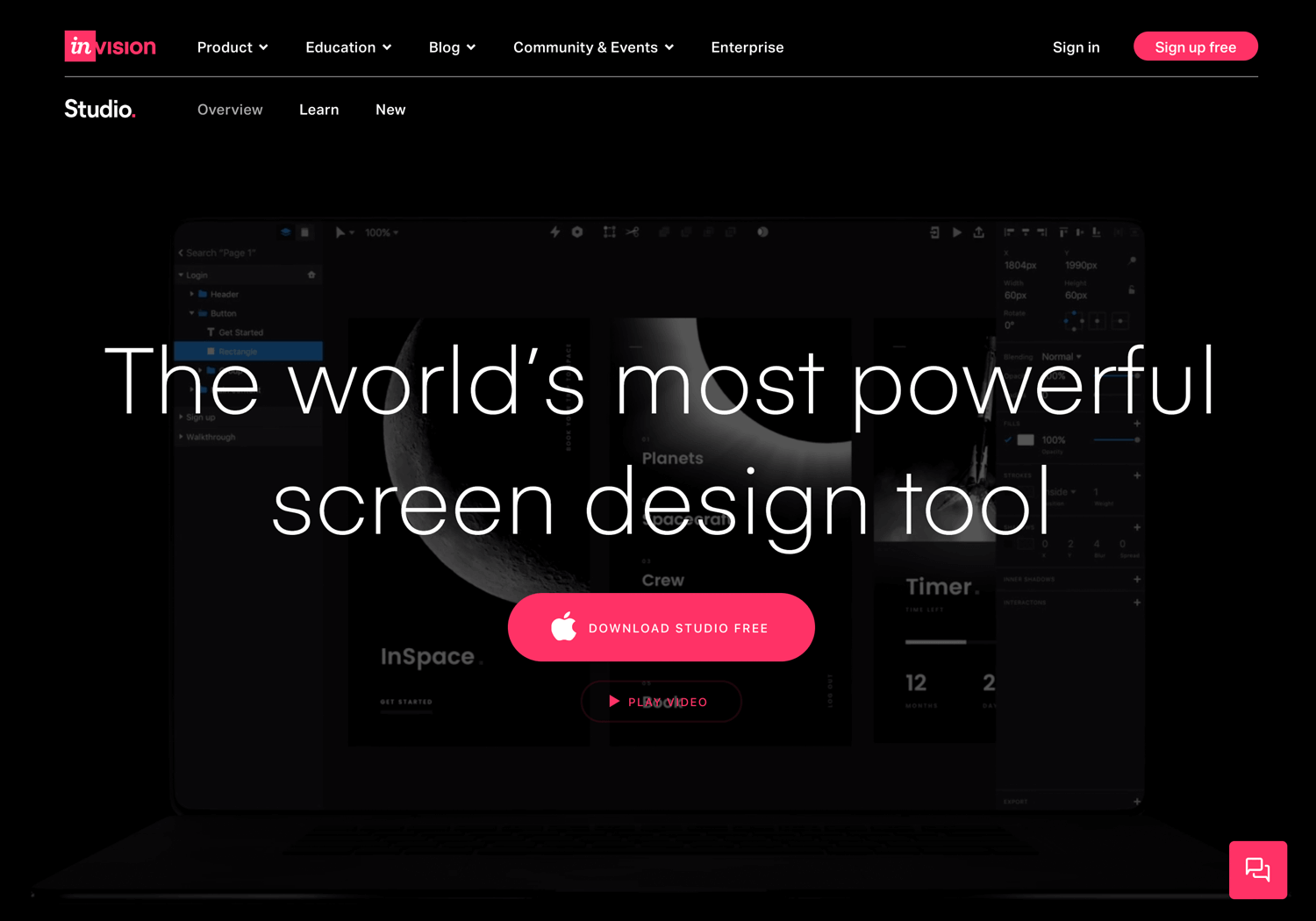Open the New tab

pos(390,110)
